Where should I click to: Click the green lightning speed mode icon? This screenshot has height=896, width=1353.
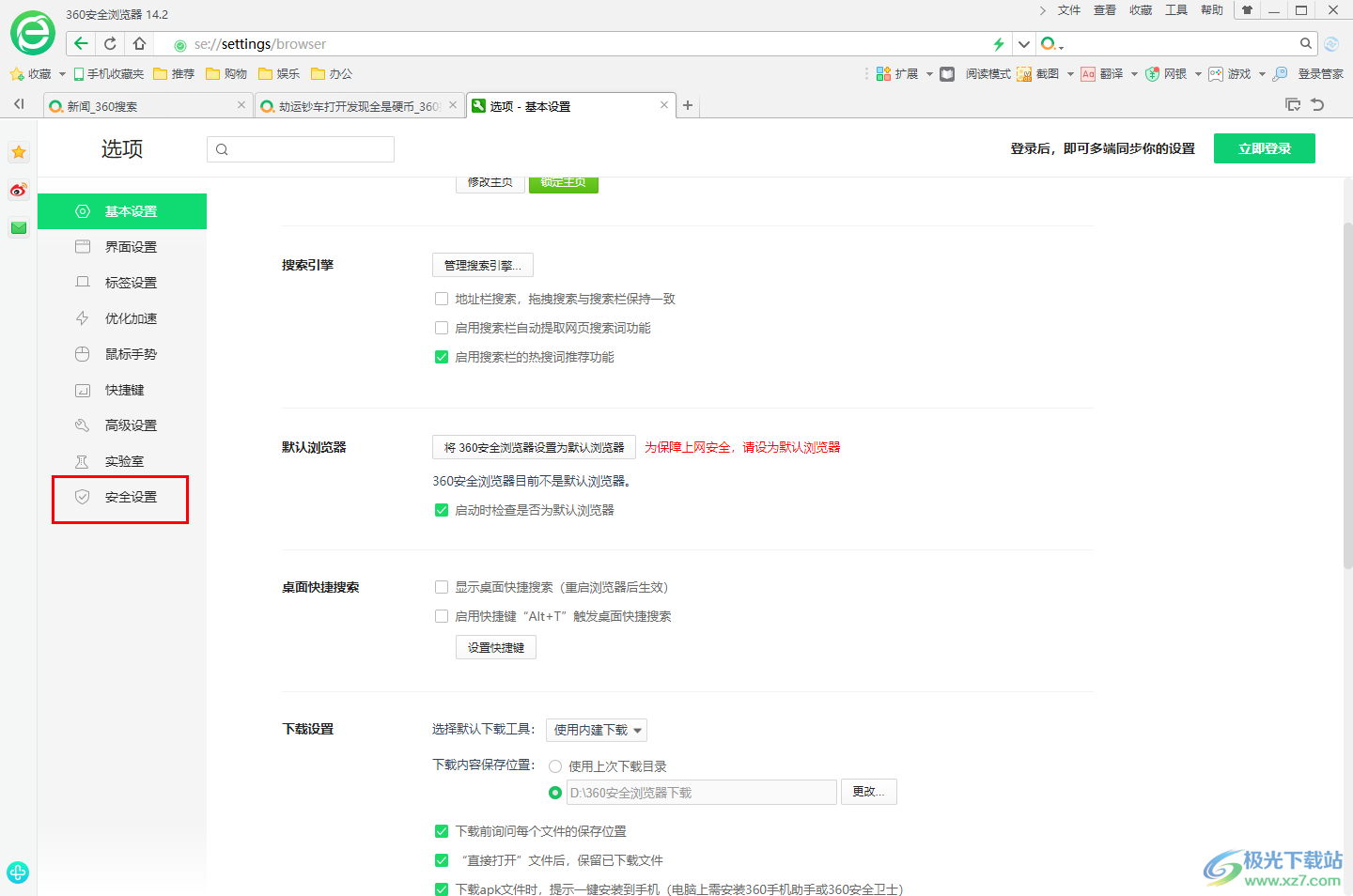[999, 43]
